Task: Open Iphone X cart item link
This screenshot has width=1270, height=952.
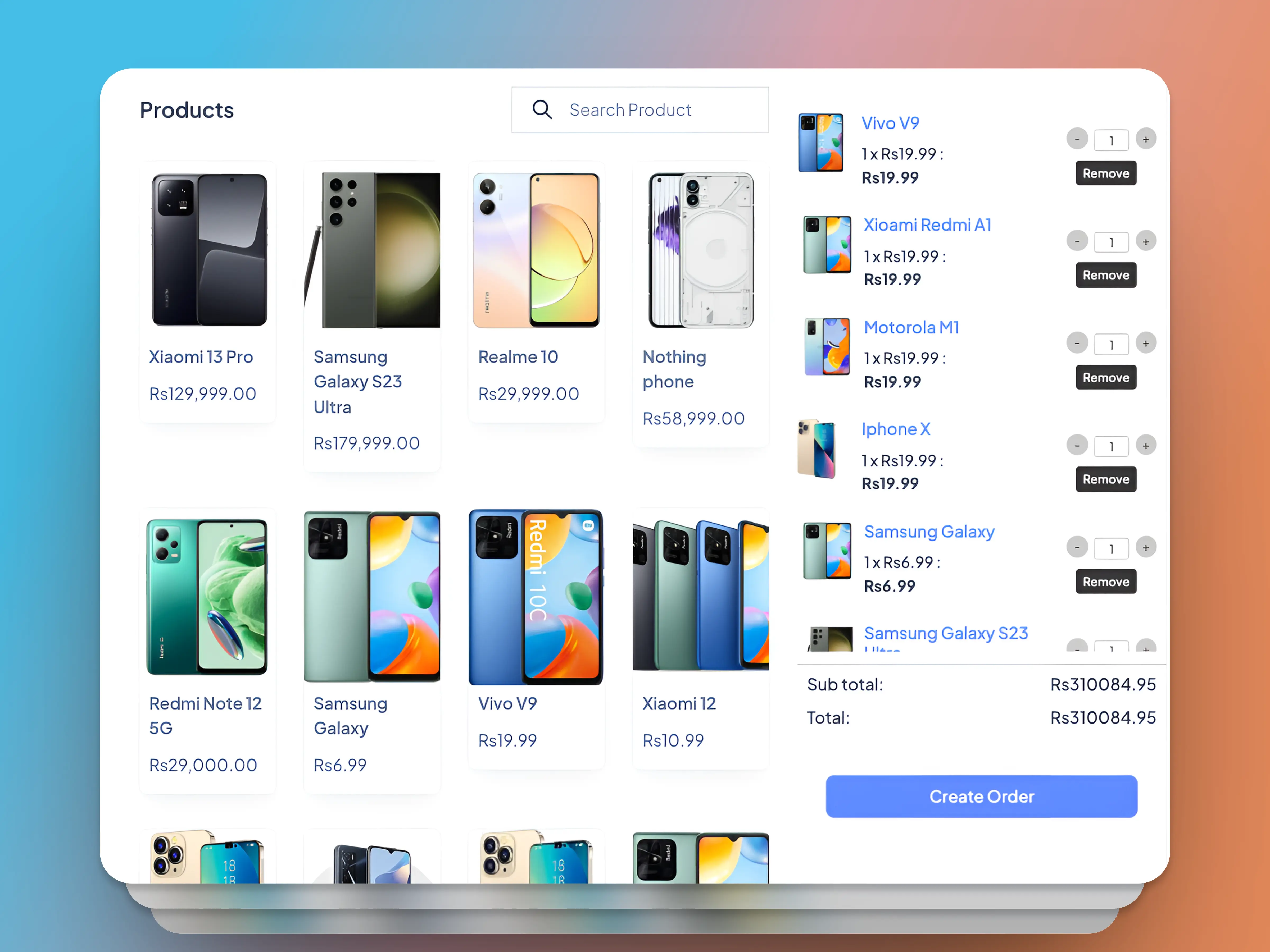Action: (x=896, y=429)
